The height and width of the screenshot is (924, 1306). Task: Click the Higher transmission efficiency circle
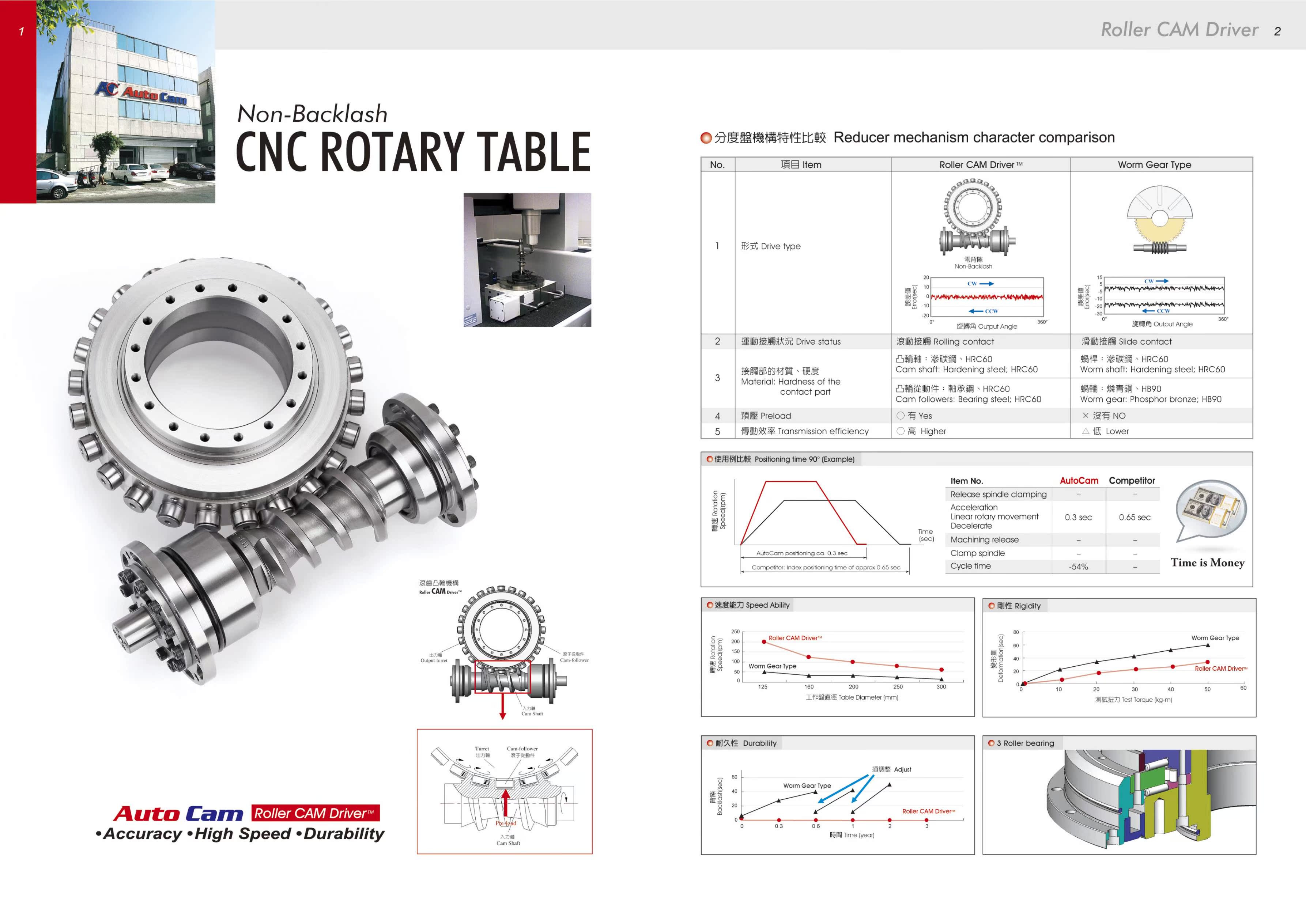tap(900, 431)
